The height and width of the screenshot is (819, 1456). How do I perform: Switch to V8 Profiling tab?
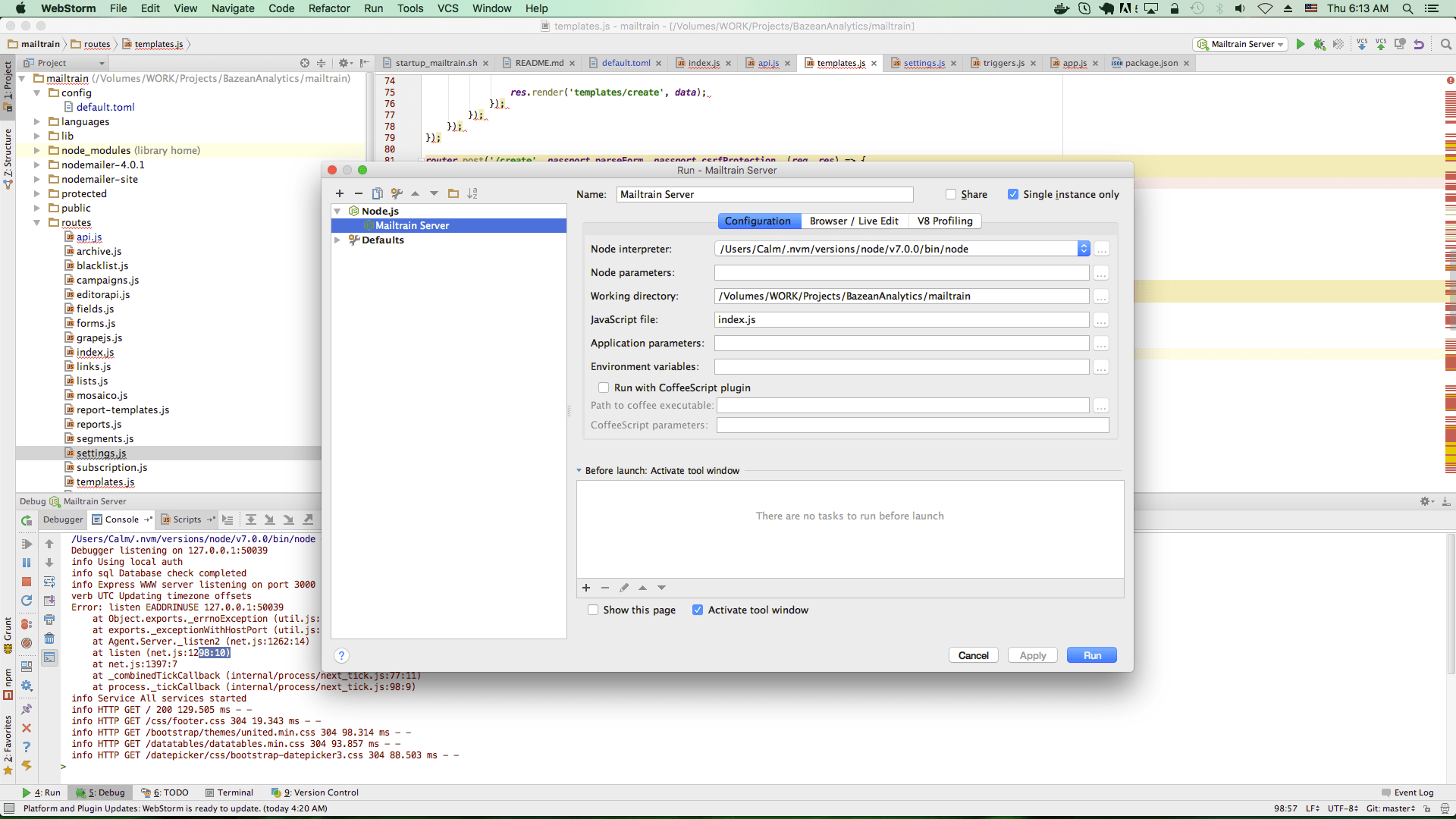pyautogui.click(x=944, y=221)
